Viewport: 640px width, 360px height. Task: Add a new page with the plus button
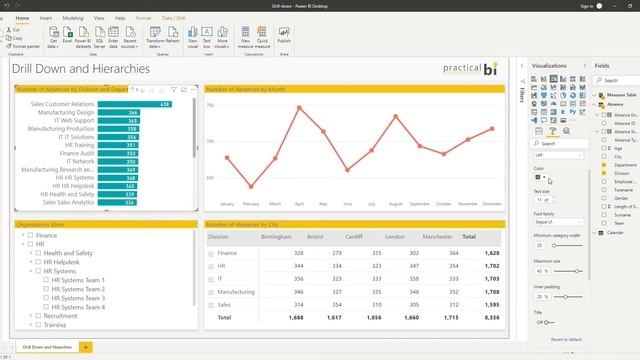tap(86, 347)
